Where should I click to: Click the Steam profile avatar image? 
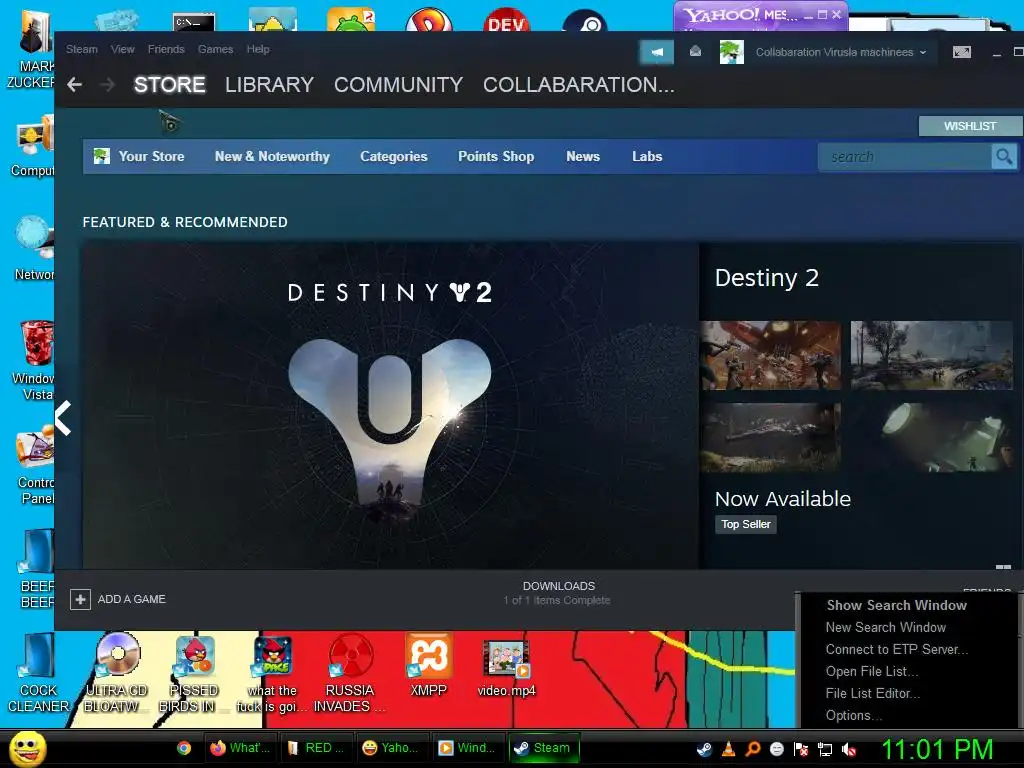point(731,52)
